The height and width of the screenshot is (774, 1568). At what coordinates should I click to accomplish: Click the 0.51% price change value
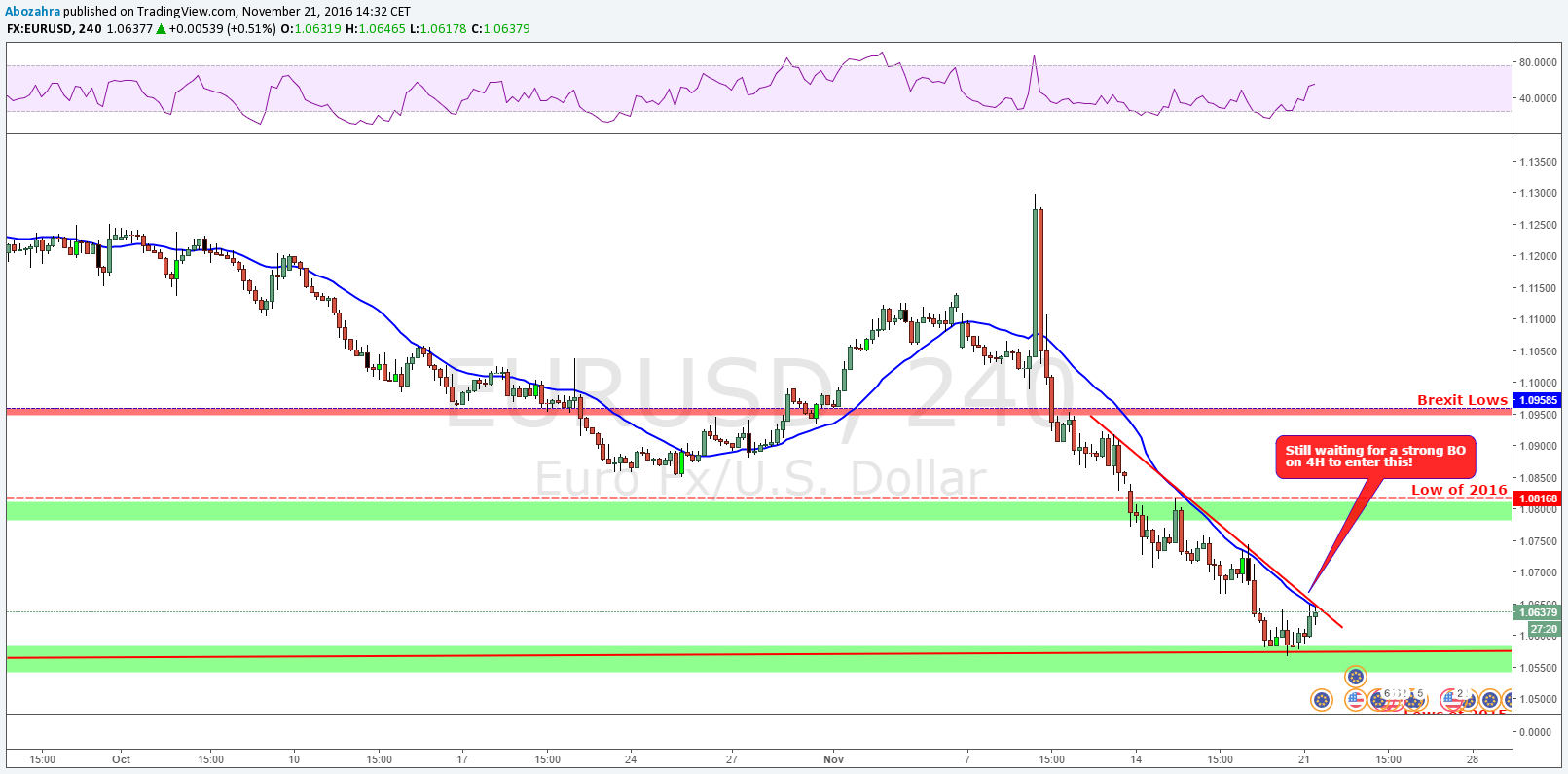(251, 28)
